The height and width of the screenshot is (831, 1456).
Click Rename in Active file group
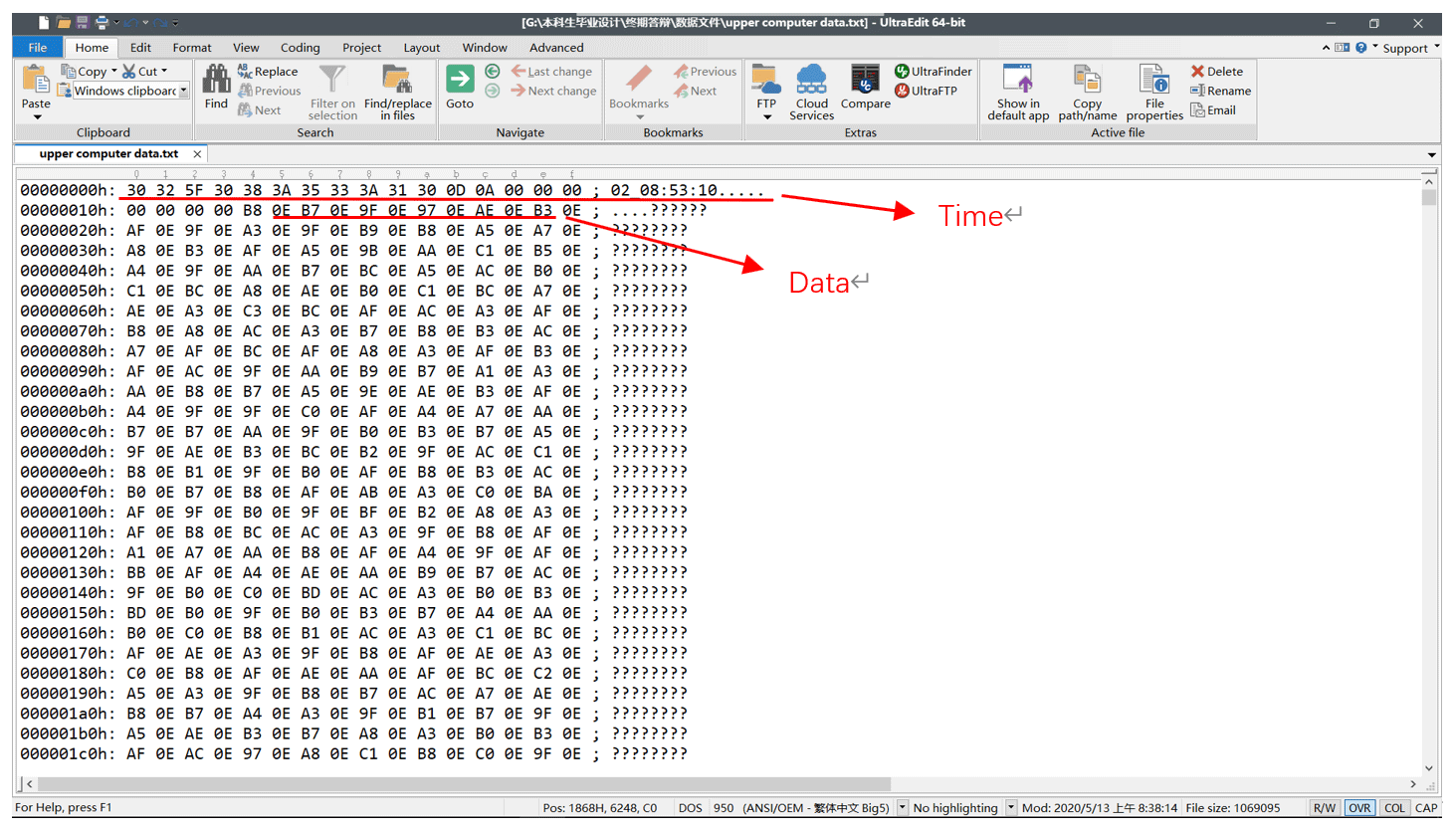coord(1220,91)
